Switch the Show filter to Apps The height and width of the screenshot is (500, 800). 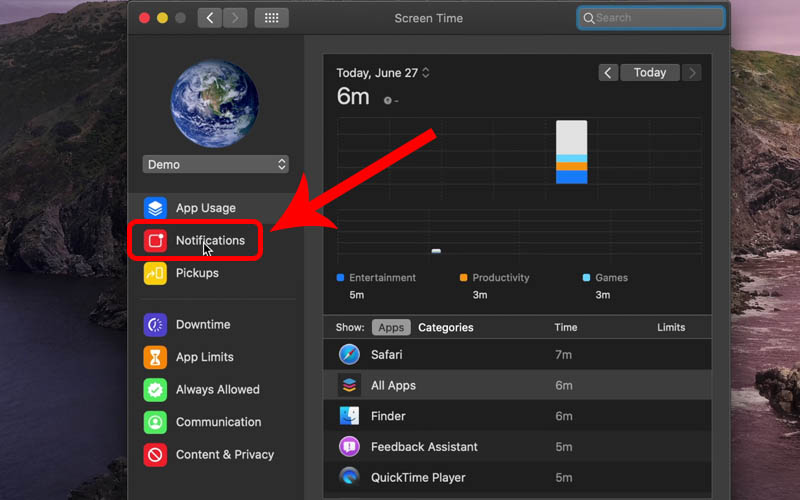pos(391,328)
